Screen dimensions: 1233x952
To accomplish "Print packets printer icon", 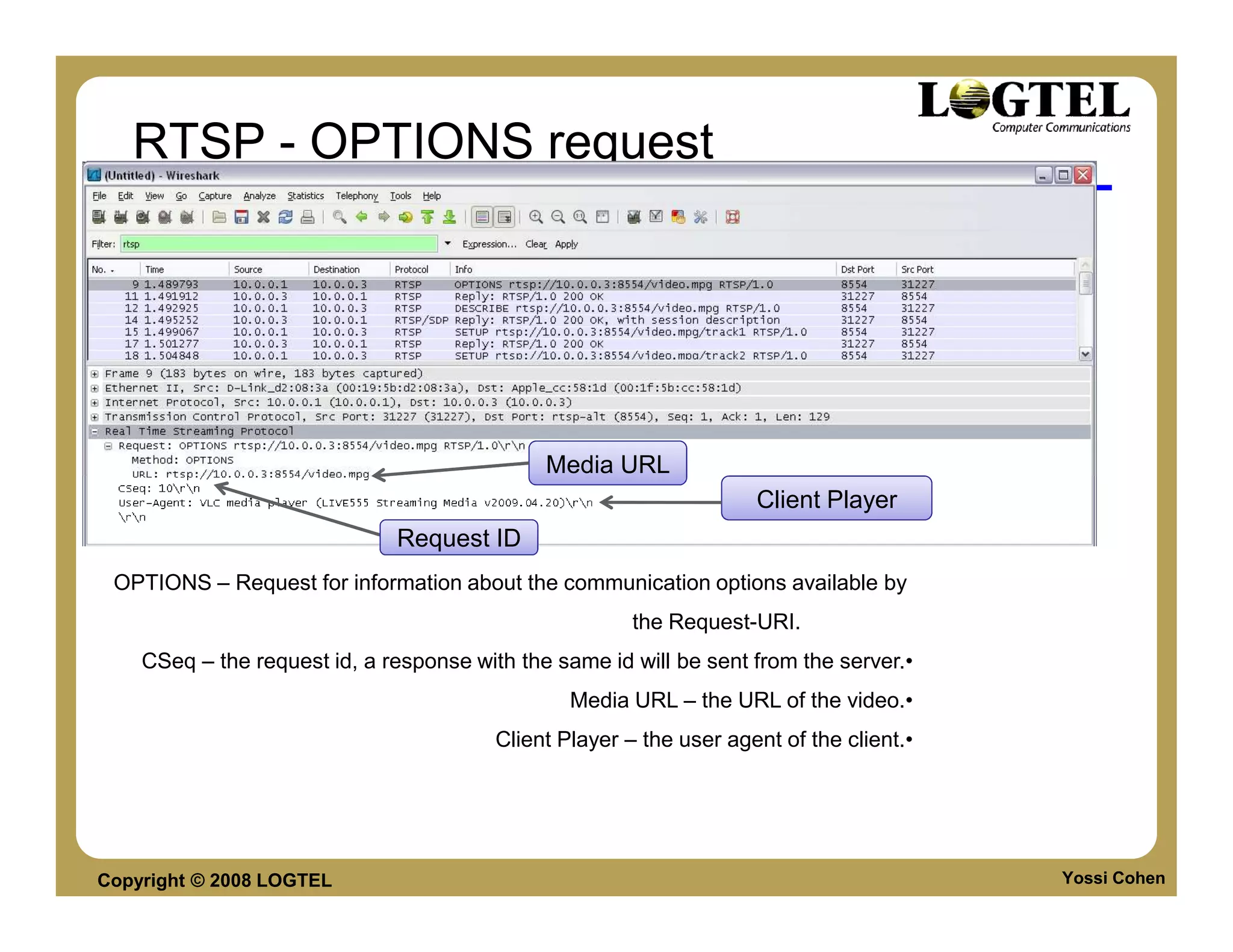I will pos(308,217).
